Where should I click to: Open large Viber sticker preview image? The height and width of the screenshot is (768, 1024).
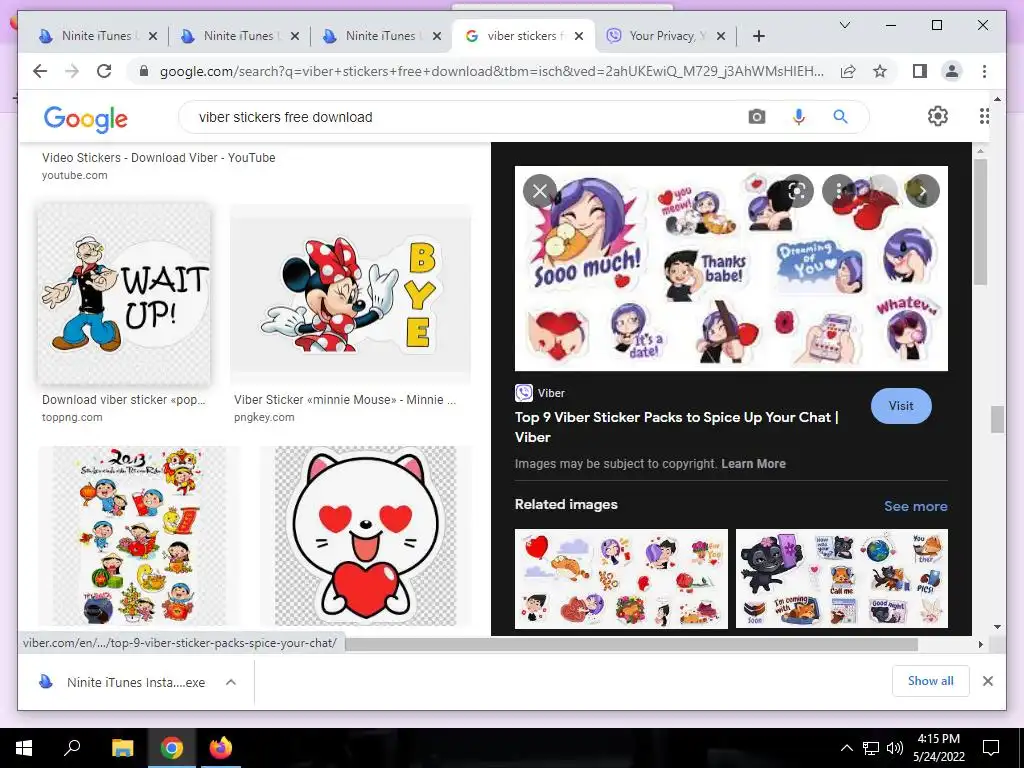(x=731, y=268)
